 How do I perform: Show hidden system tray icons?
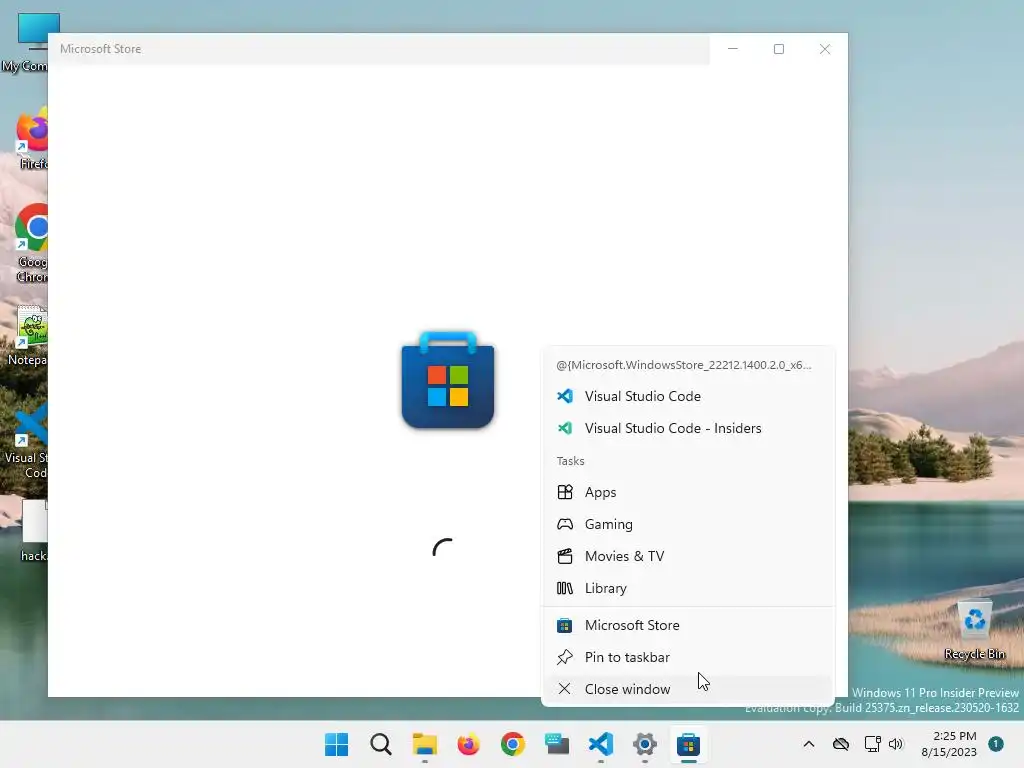click(808, 744)
